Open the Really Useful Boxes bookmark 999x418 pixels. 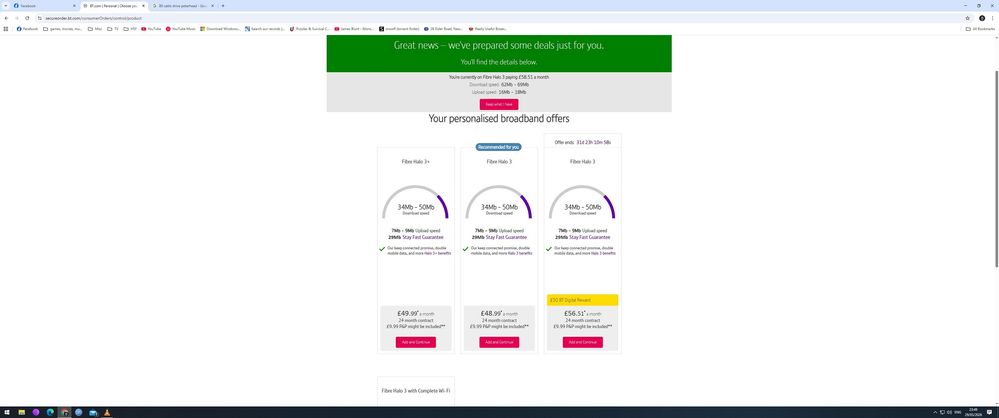coord(488,29)
